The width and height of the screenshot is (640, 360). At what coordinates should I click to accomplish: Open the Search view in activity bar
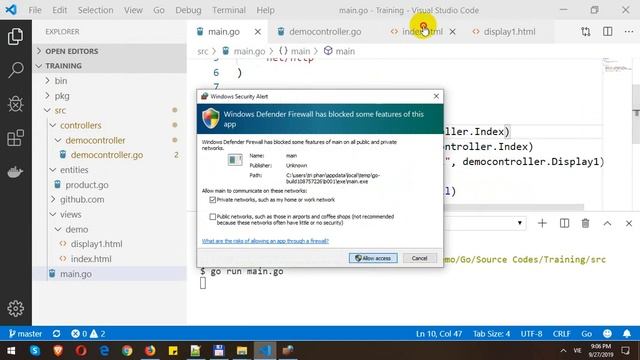[x=16, y=70]
